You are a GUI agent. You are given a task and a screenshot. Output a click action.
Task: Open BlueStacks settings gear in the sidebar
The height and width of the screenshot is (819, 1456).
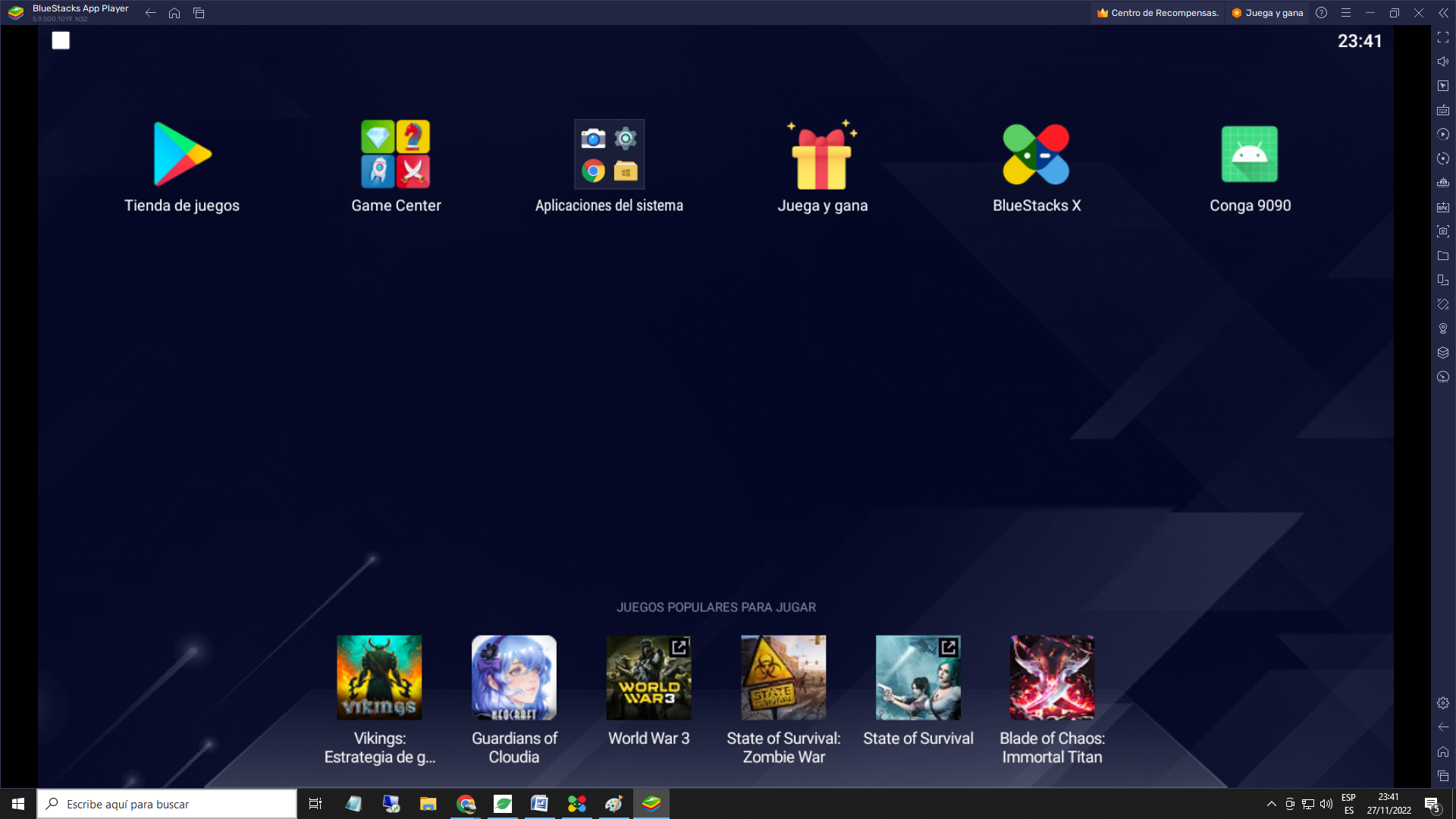click(1443, 703)
